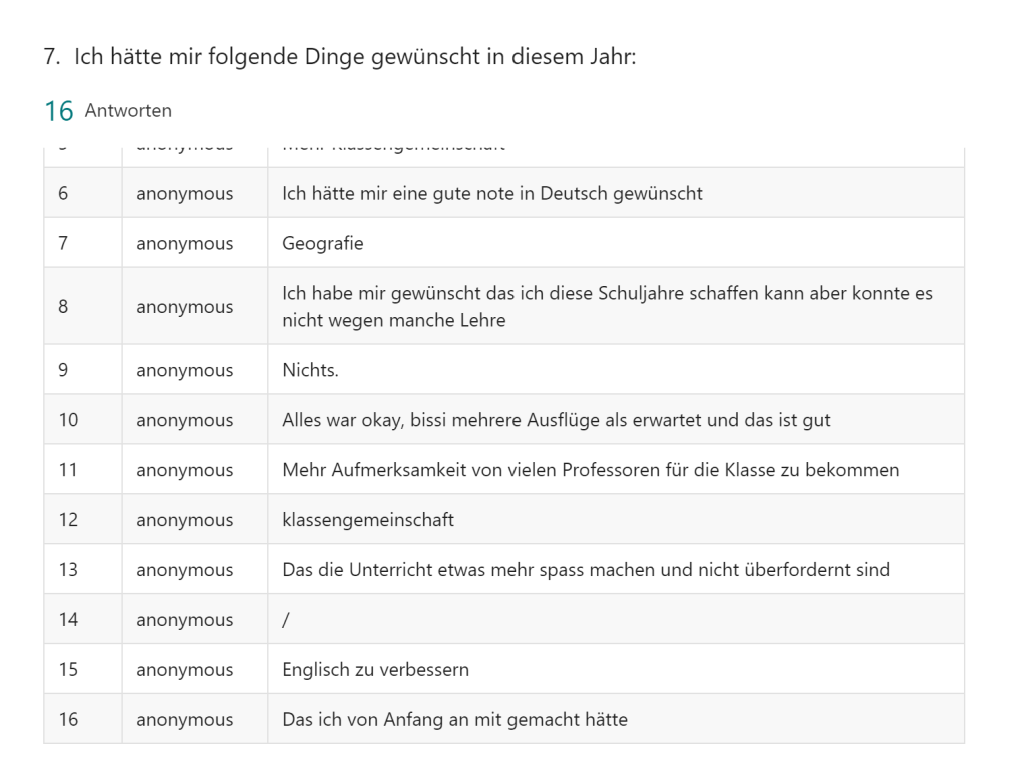
Task: Click 'anonymous' in the row 13 entry
Action: tap(185, 570)
